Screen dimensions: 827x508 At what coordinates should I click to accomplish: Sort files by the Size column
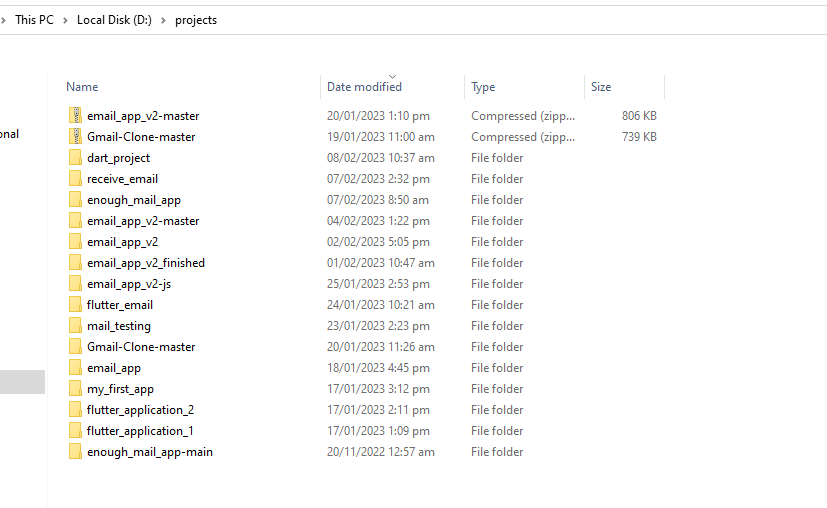[x=601, y=87]
